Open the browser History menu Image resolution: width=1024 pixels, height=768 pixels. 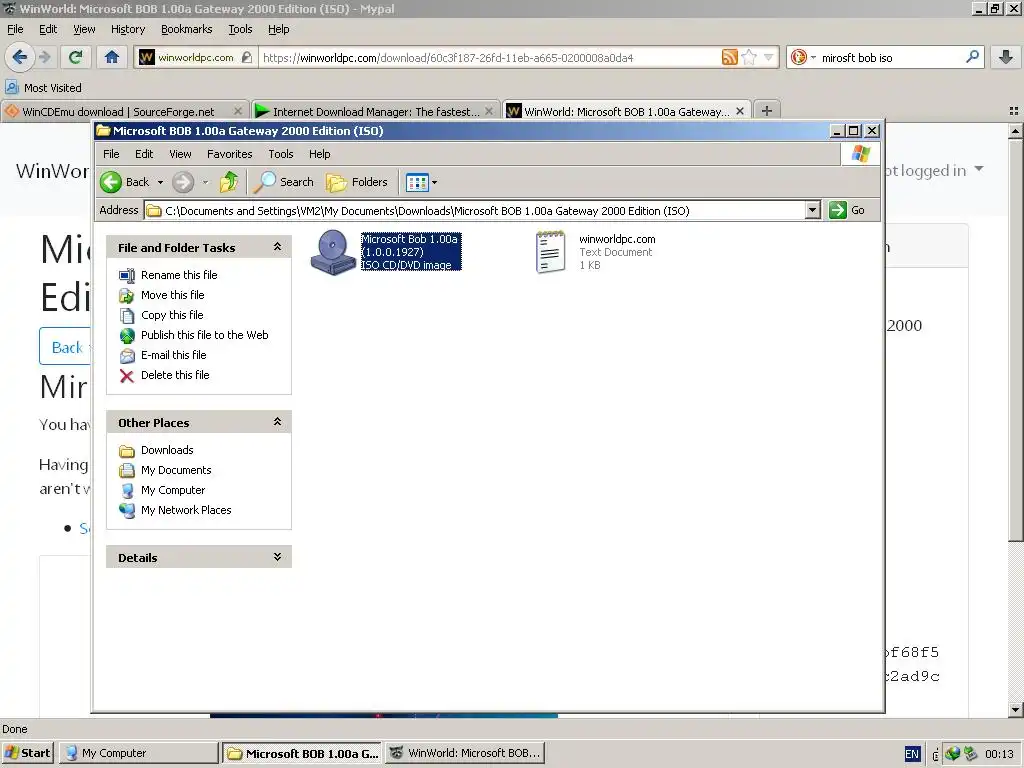(x=128, y=29)
